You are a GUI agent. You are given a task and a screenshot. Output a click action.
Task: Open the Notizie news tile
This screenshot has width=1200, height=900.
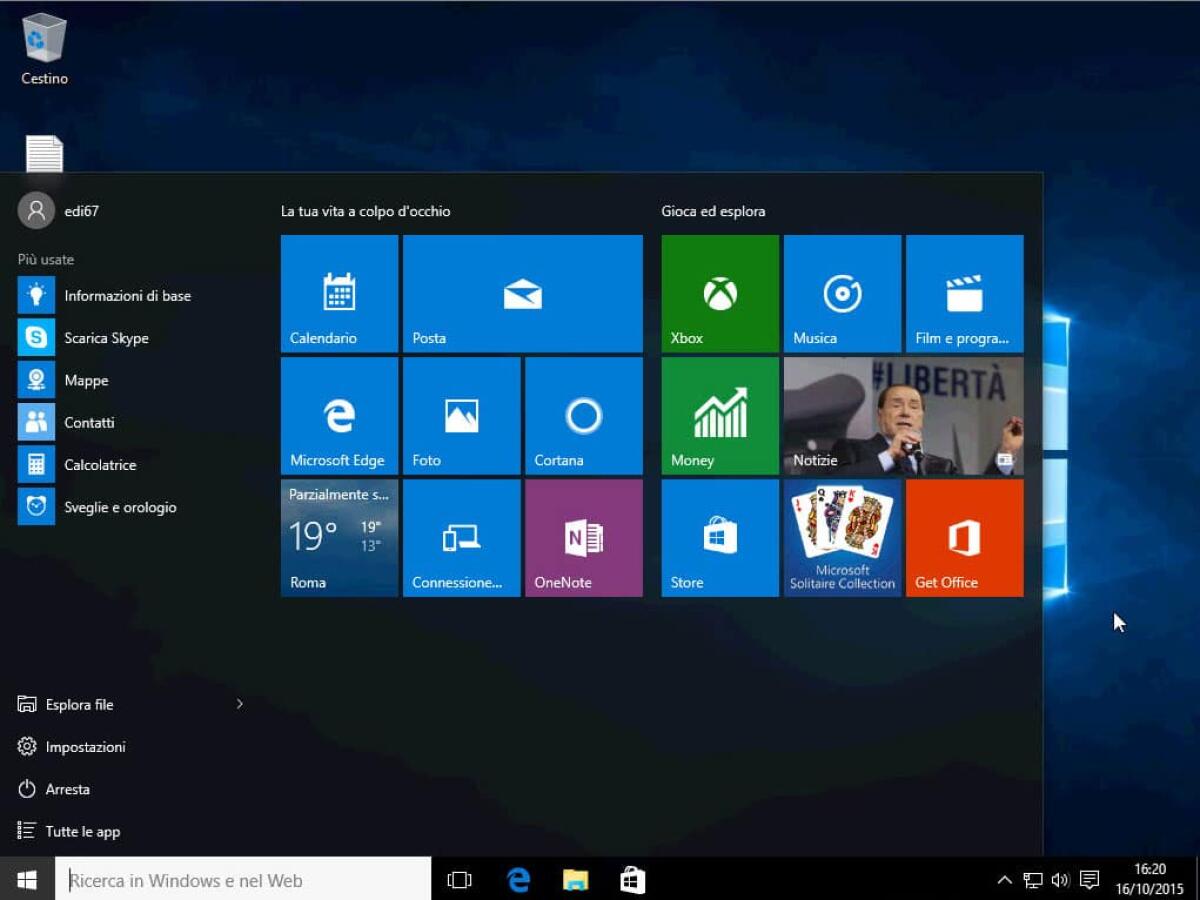coord(902,415)
